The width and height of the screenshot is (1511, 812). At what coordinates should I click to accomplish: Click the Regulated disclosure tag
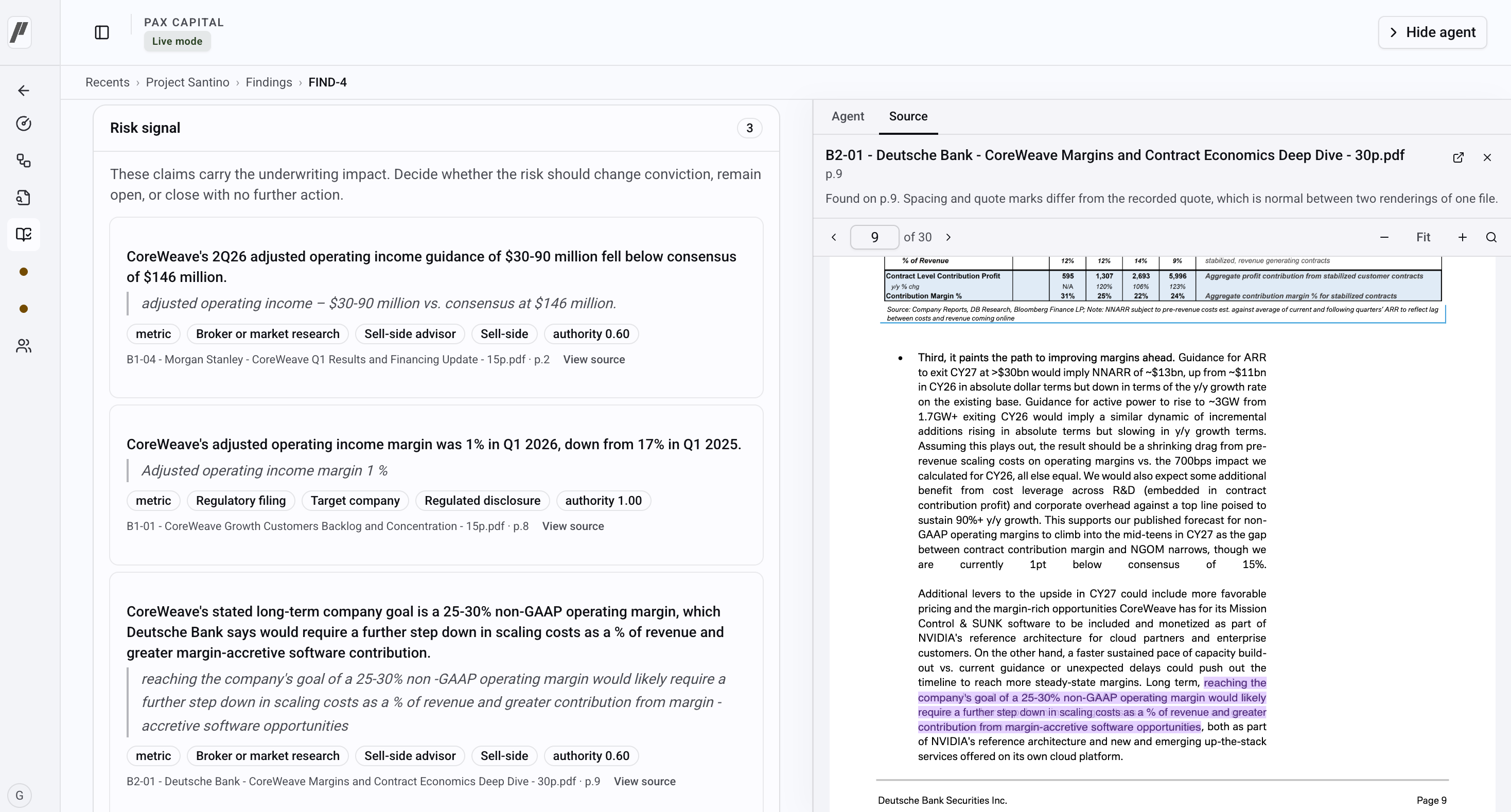pos(482,500)
